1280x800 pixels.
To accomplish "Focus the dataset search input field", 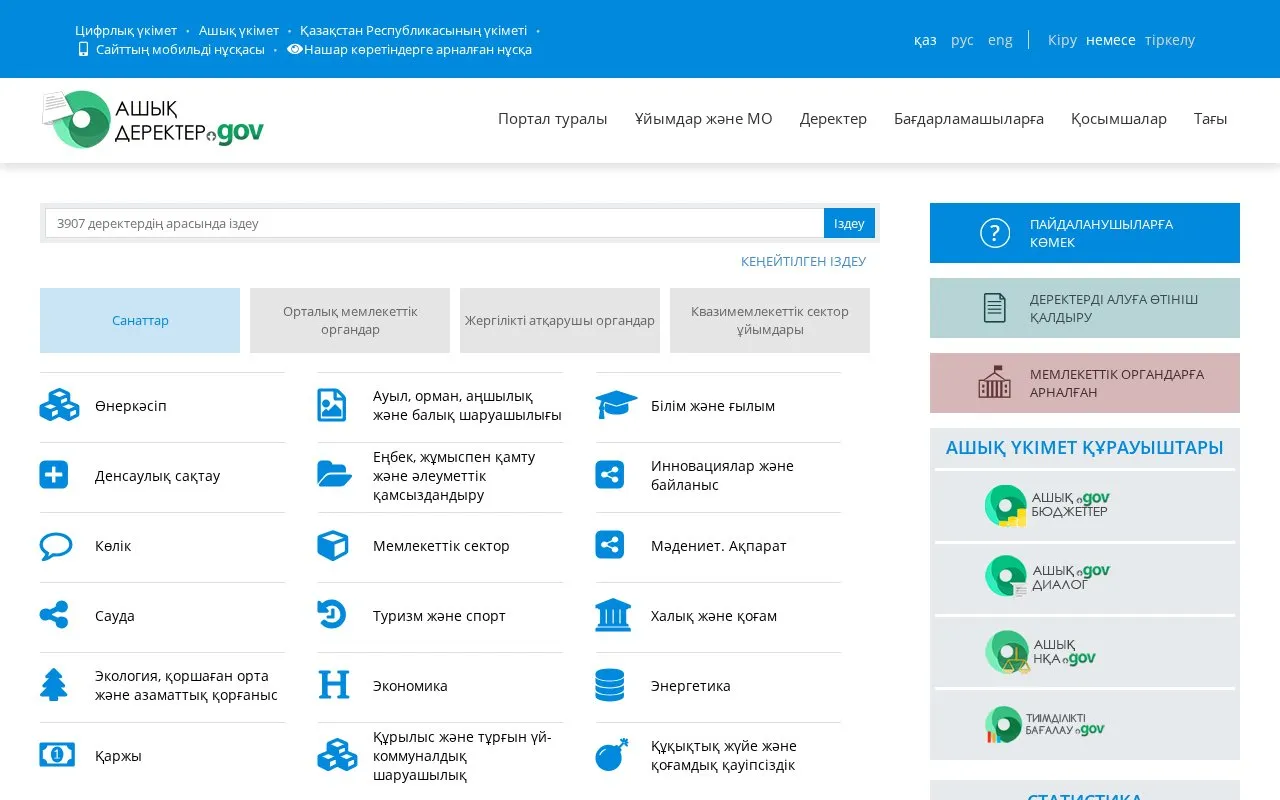I will click(x=434, y=223).
